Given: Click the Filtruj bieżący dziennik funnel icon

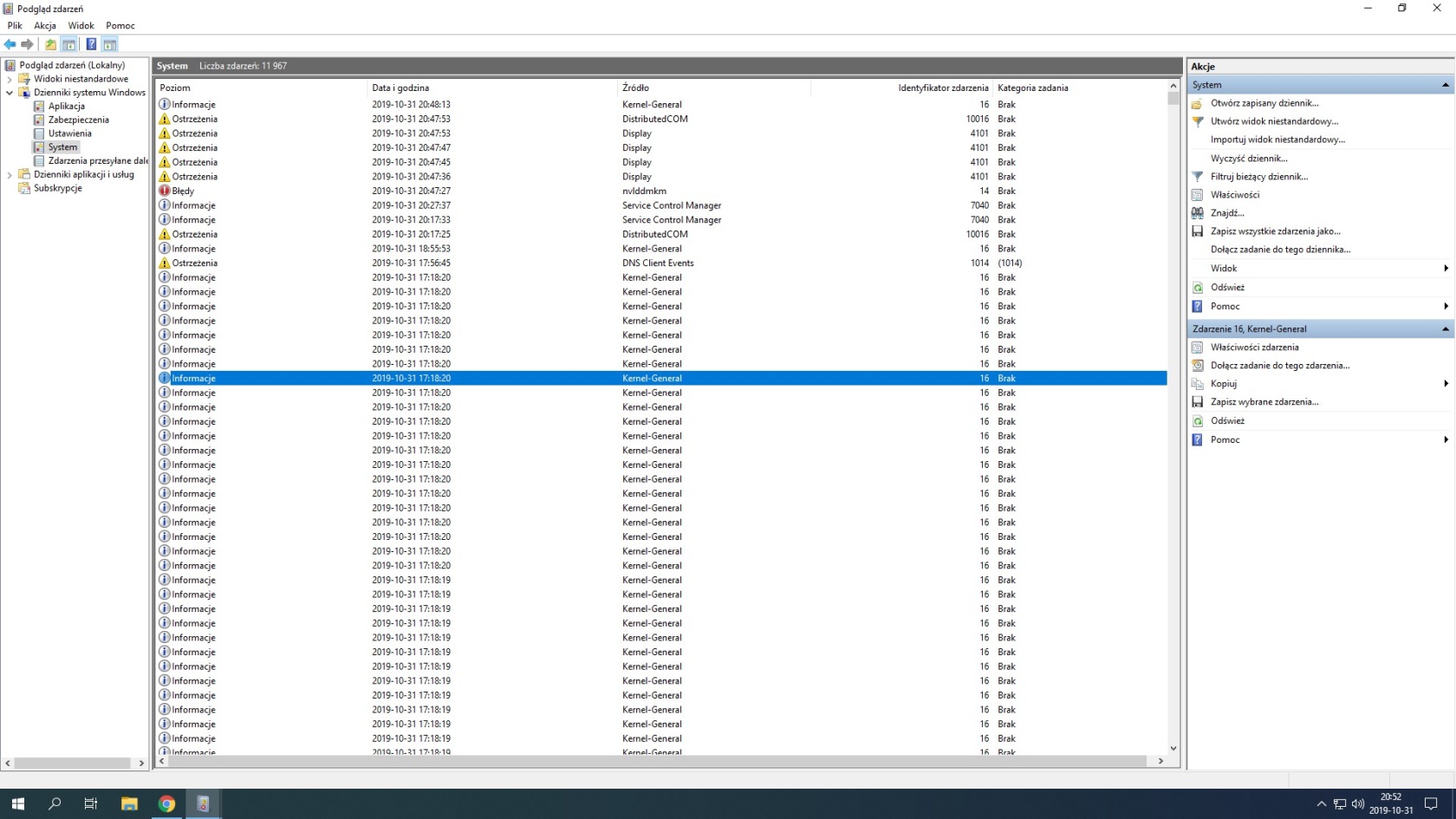Looking at the screenshot, I should [1197, 176].
